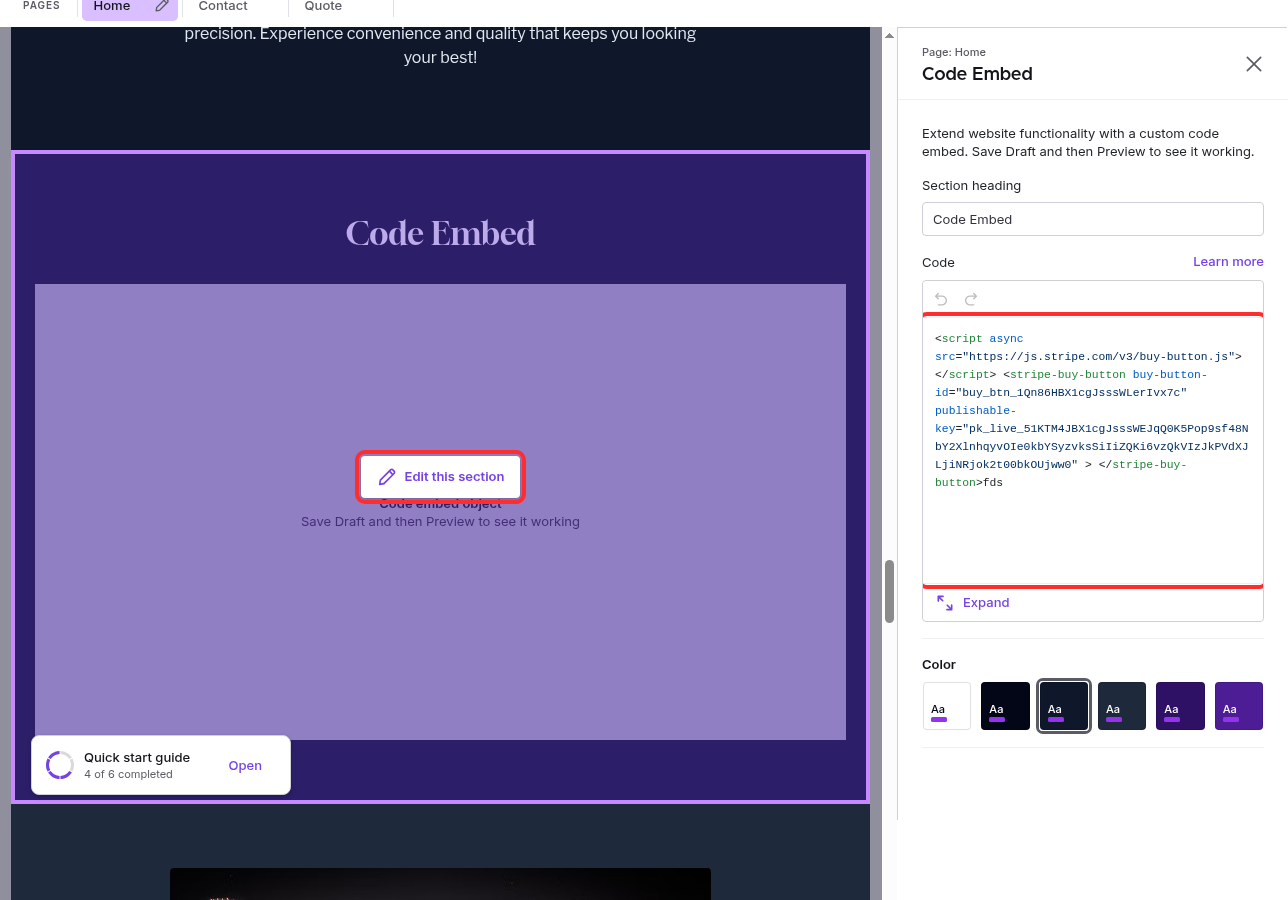Click the page preview vertical scrollbar thumb
The width and height of the screenshot is (1288, 900).
pos(889,591)
